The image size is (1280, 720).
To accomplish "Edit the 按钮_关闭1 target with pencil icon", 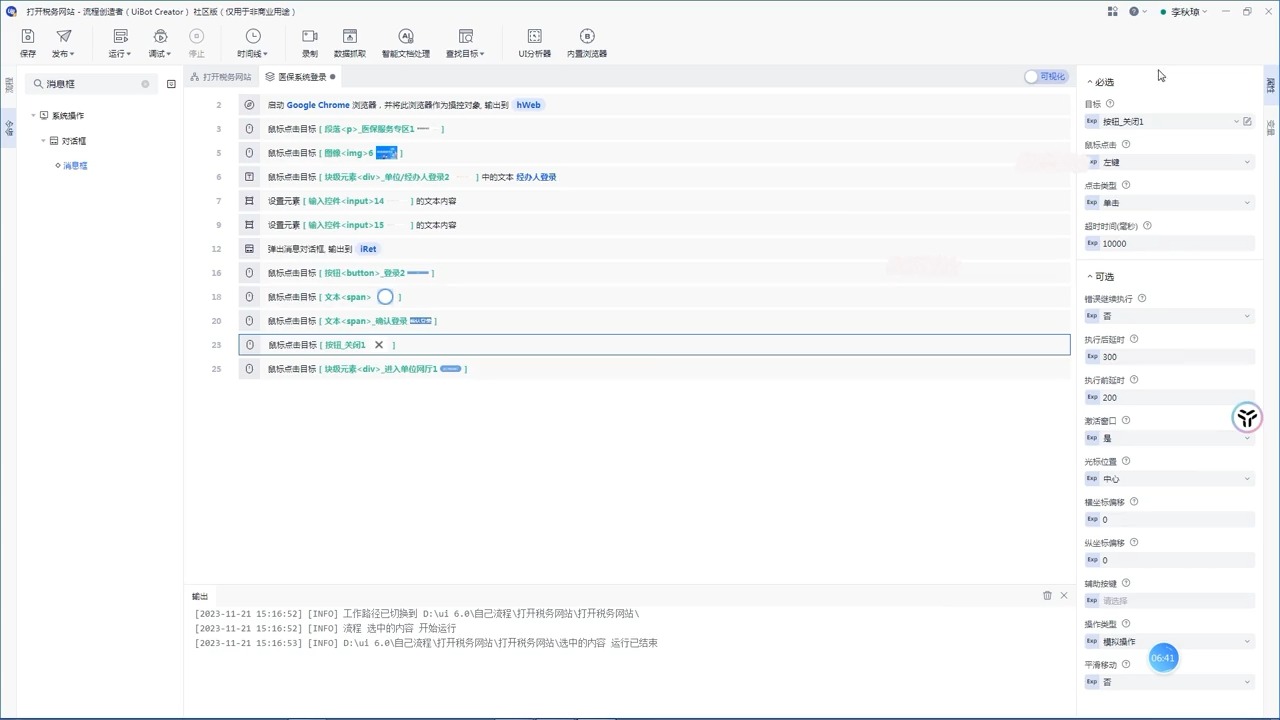I will [x=1247, y=121].
